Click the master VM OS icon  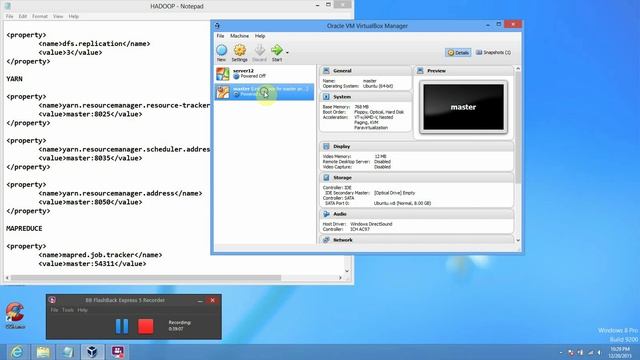click(223, 92)
